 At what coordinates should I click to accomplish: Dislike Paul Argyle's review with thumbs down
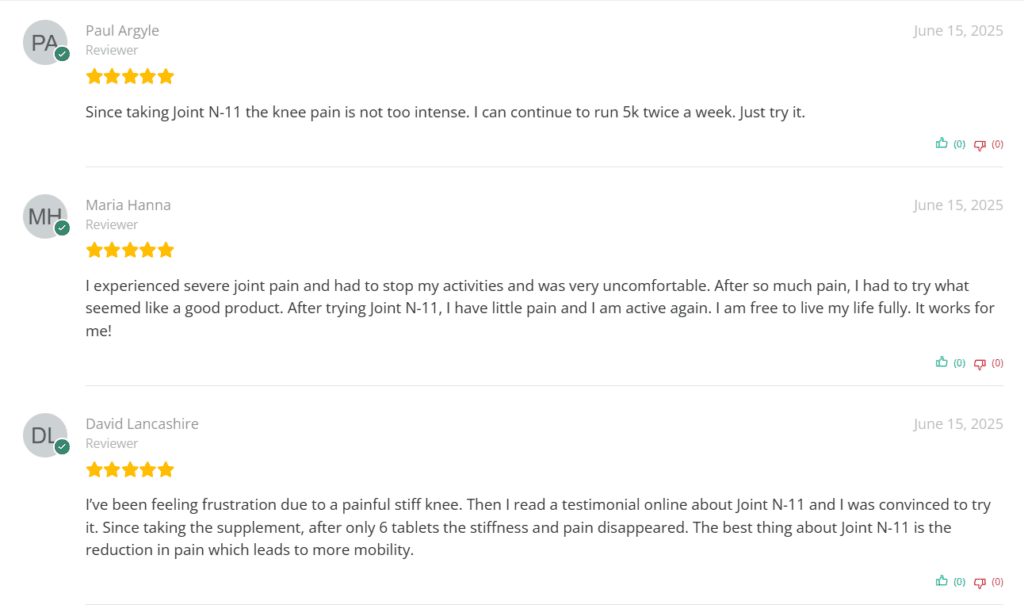[980, 145]
